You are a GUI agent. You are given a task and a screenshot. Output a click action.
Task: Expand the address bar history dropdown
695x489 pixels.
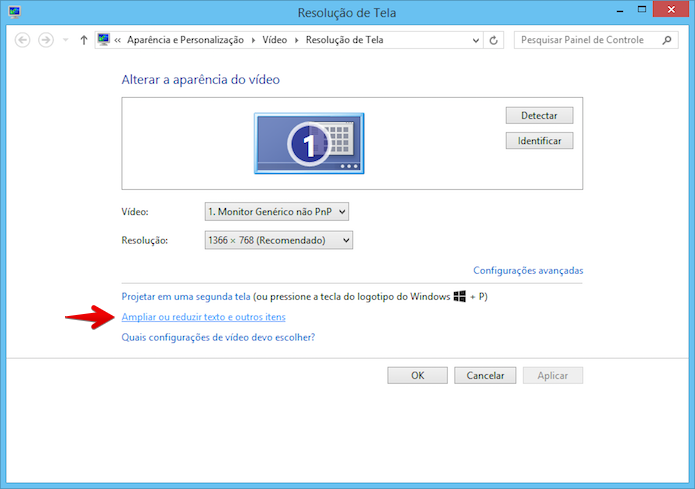[x=476, y=40]
